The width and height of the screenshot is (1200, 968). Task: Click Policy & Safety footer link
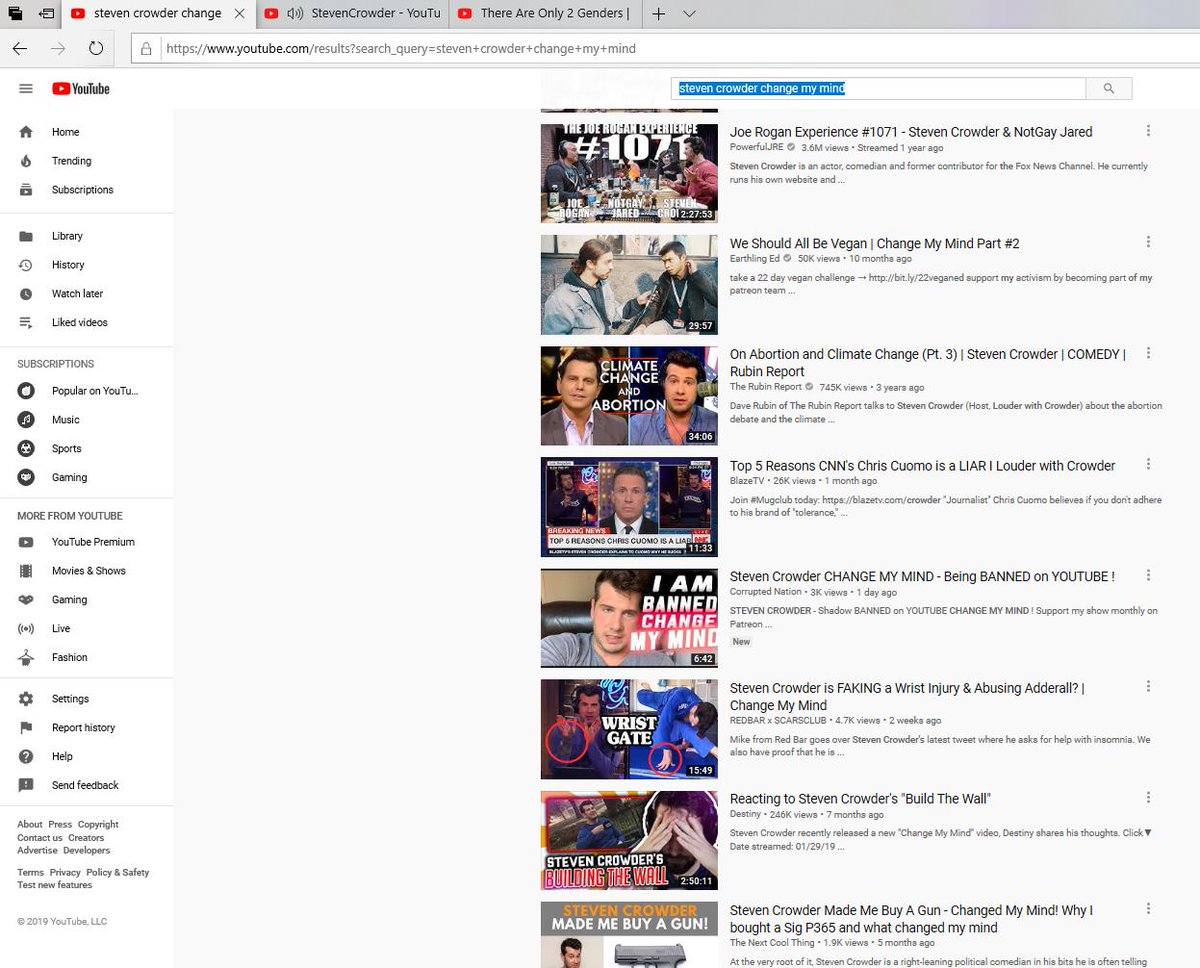point(117,873)
